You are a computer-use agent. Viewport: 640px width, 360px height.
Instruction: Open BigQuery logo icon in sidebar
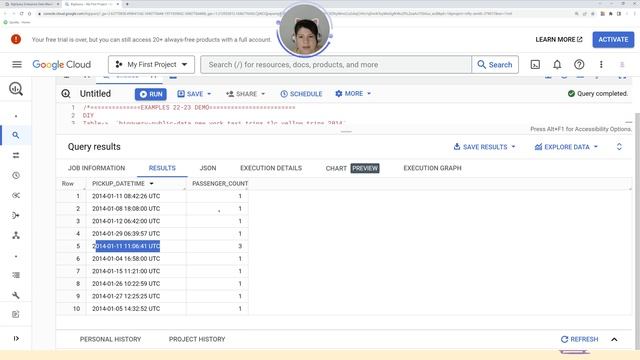16,89
